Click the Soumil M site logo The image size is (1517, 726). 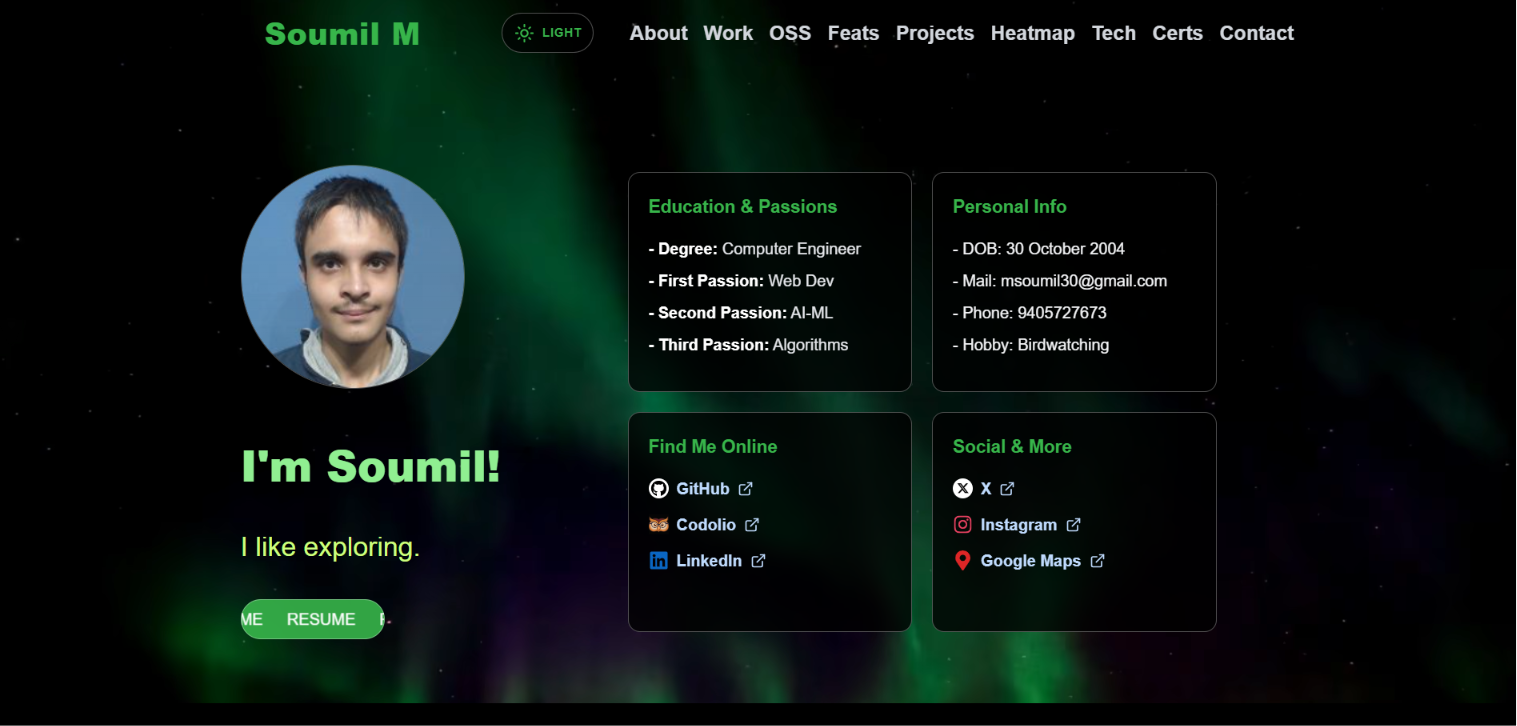click(x=342, y=34)
